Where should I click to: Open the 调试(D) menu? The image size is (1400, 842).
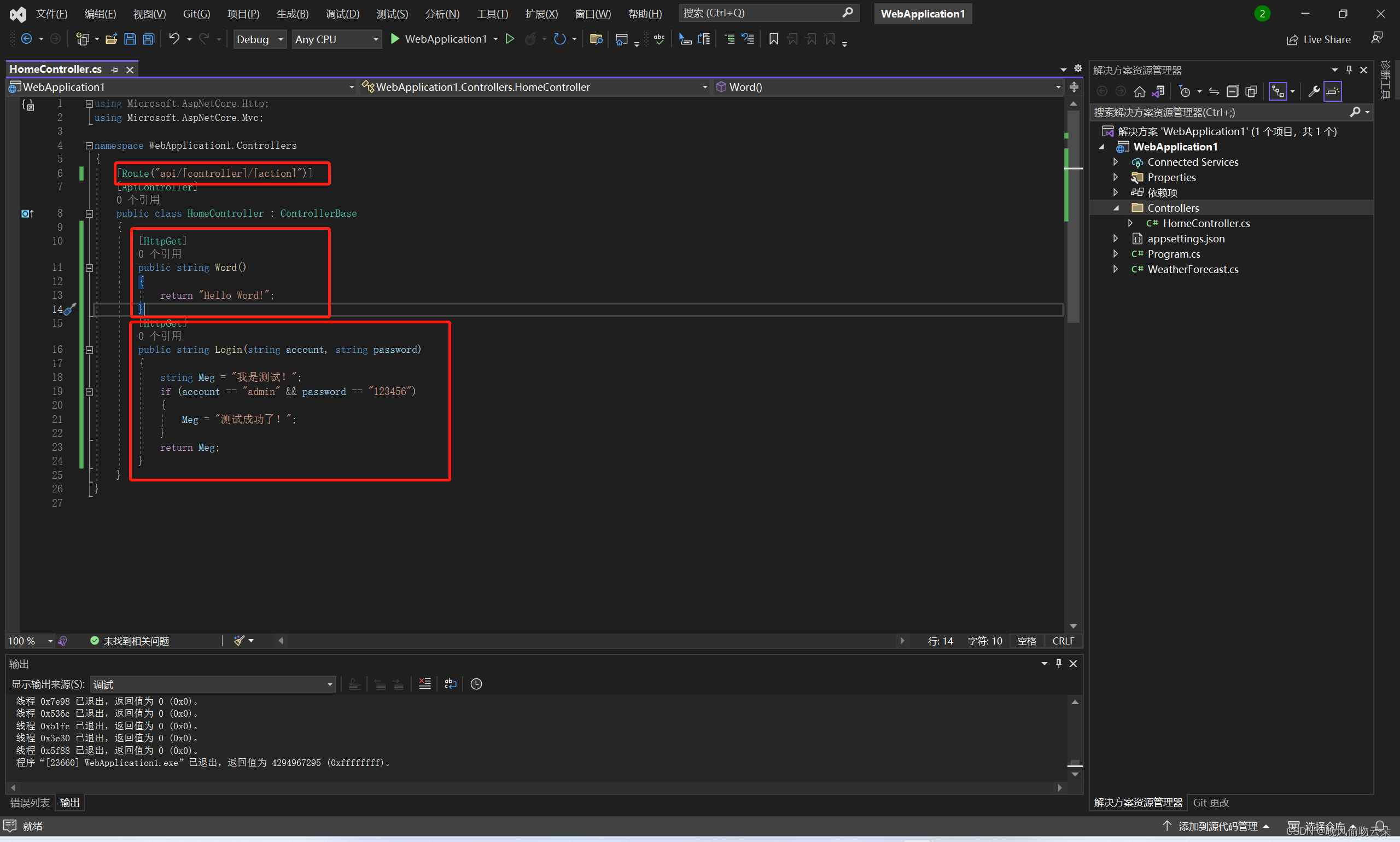(x=342, y=14)
